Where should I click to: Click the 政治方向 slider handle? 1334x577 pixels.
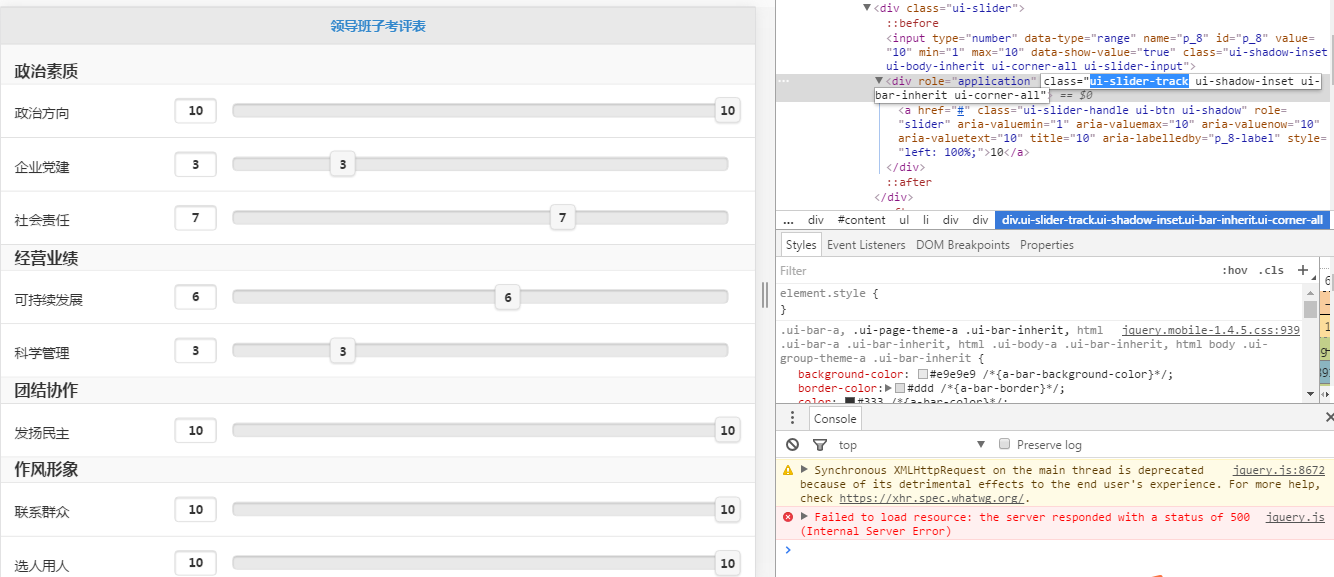click(728, 111)
